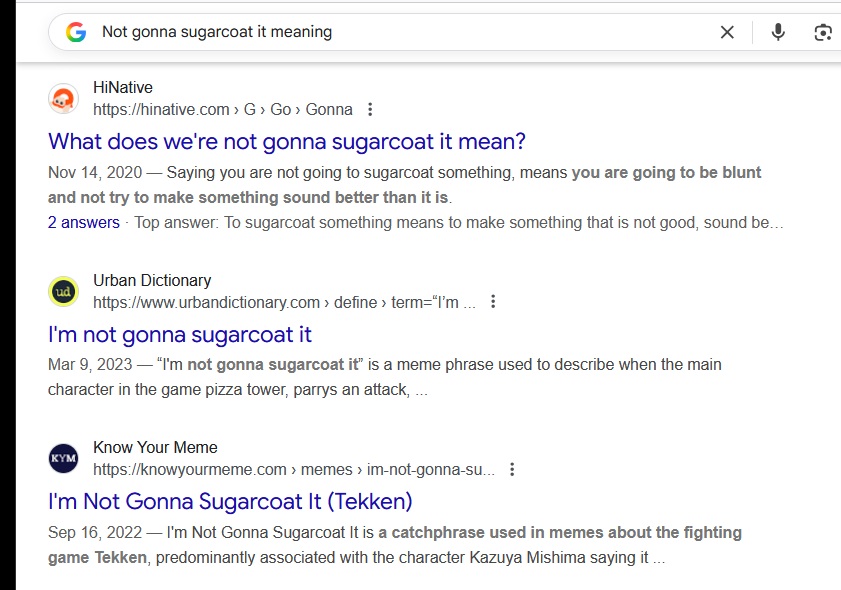This screenshot has width=841, height=590.
Task: Click the "2 answers" link
Action: click(x=83, y=223)
